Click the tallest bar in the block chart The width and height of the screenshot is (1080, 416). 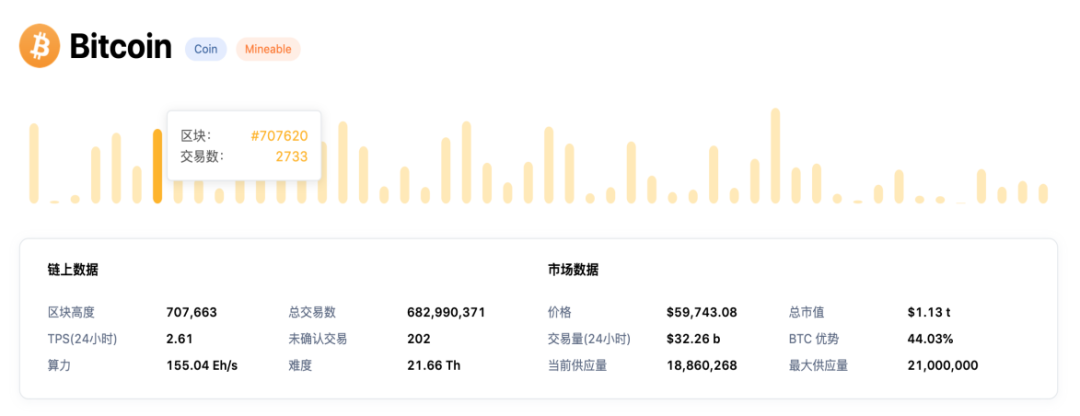tap(776, 156)
